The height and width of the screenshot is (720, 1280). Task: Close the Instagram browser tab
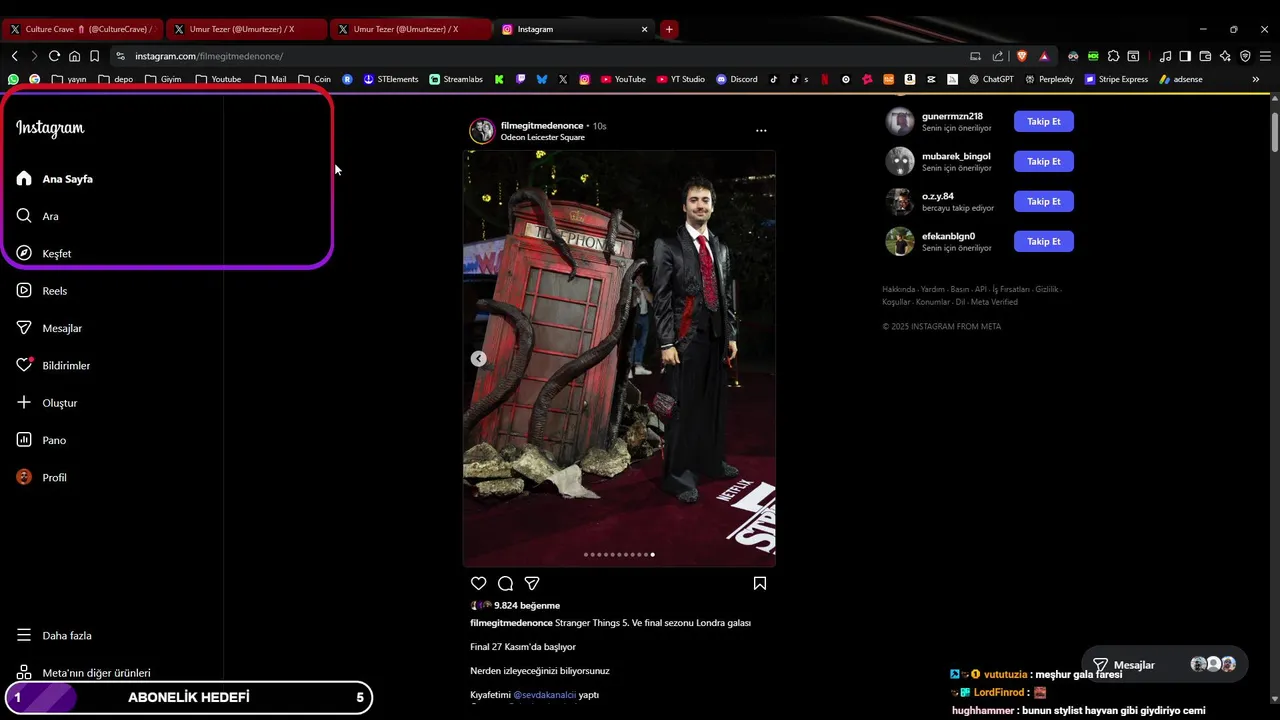pos(645,29)
